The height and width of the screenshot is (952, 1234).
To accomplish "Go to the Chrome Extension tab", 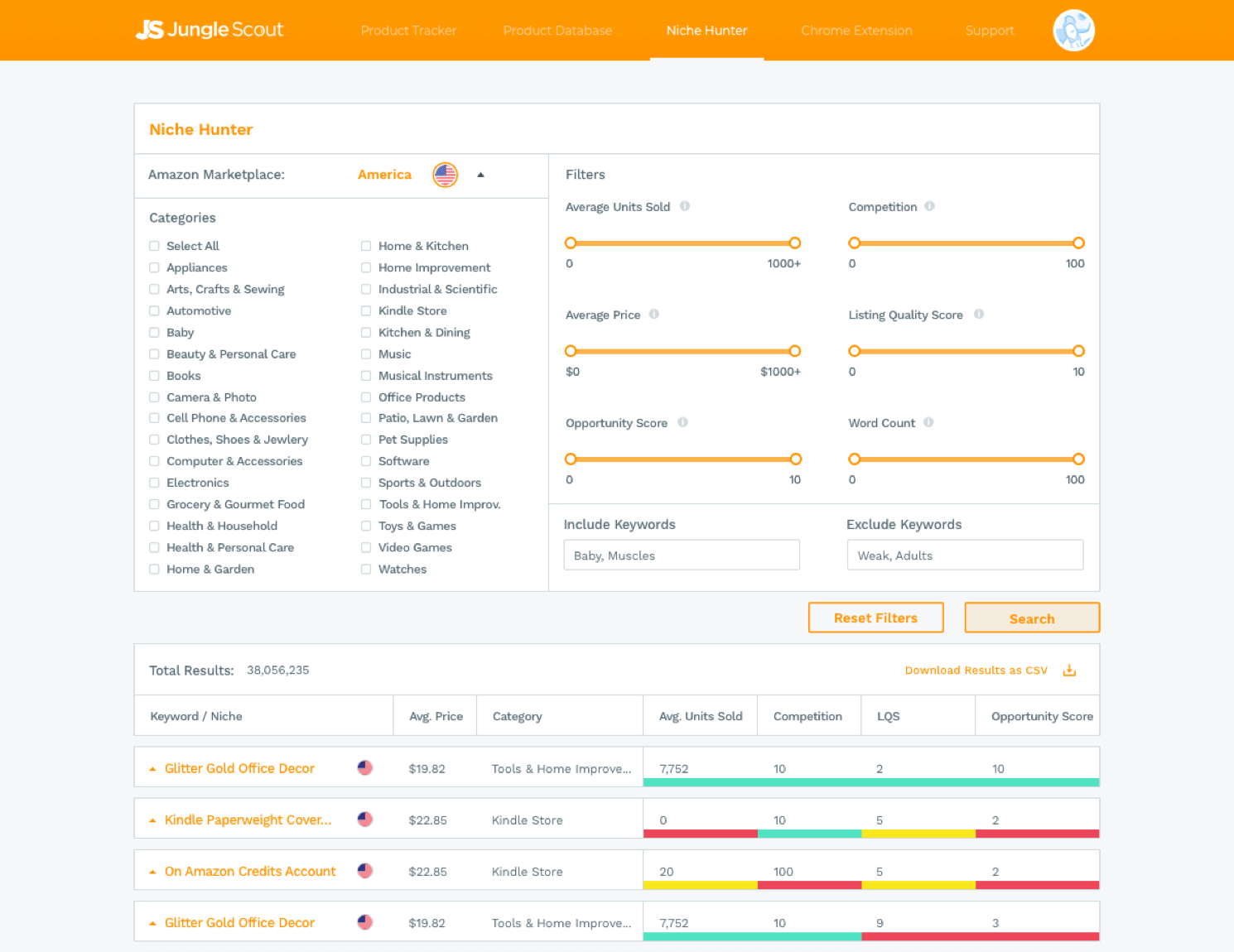I will 856,31.
